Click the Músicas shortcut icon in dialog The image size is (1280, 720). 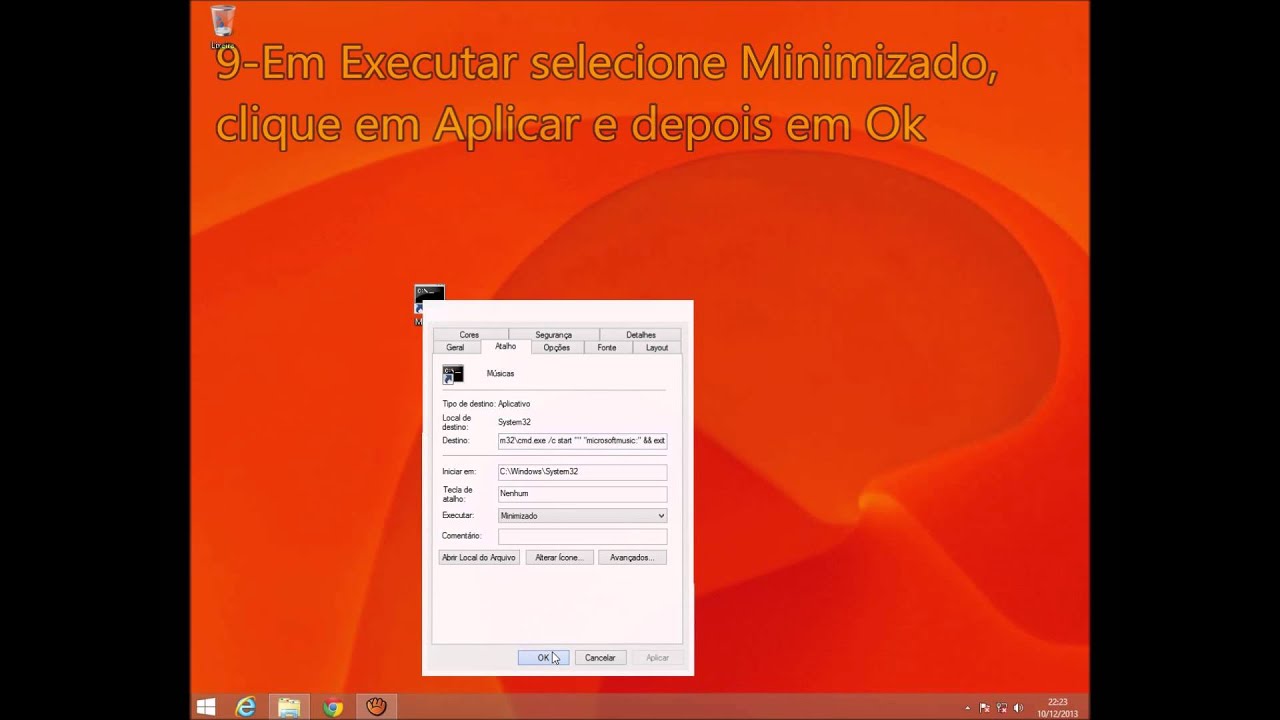coord(453,374)
